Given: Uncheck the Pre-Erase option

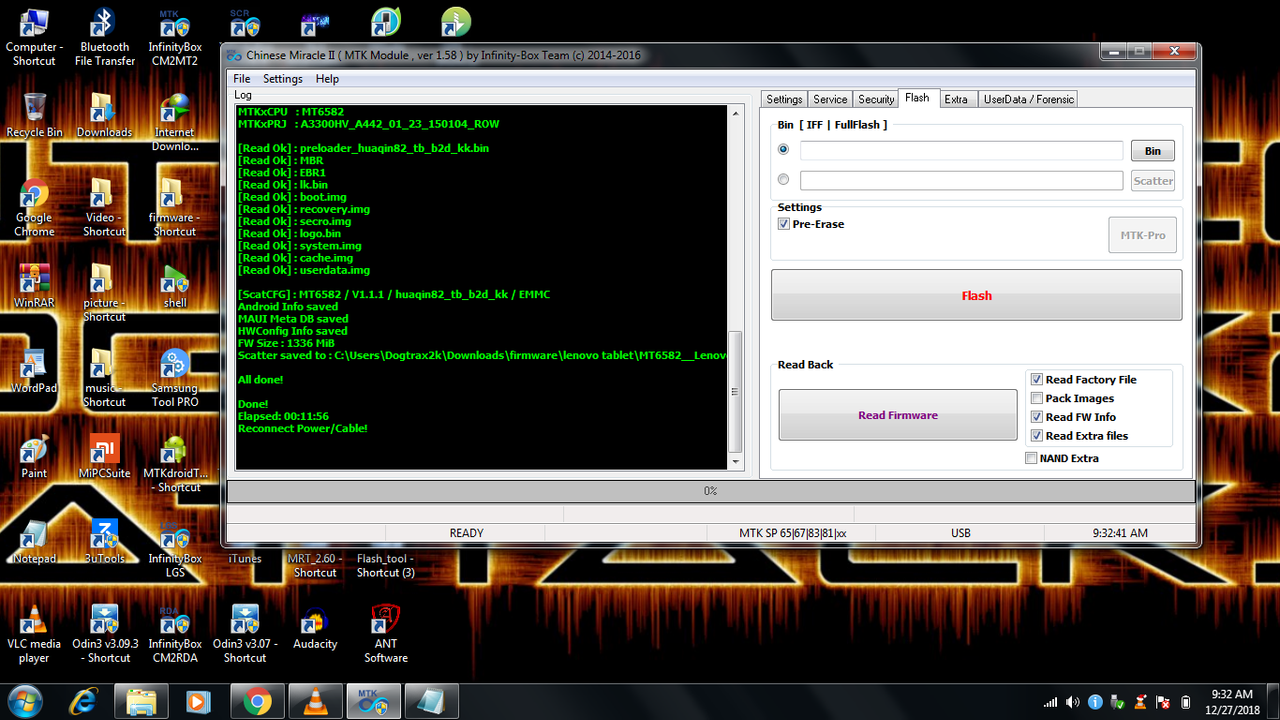Looking at the screenshot, I should pyautogui.click(x=784, y=224).
